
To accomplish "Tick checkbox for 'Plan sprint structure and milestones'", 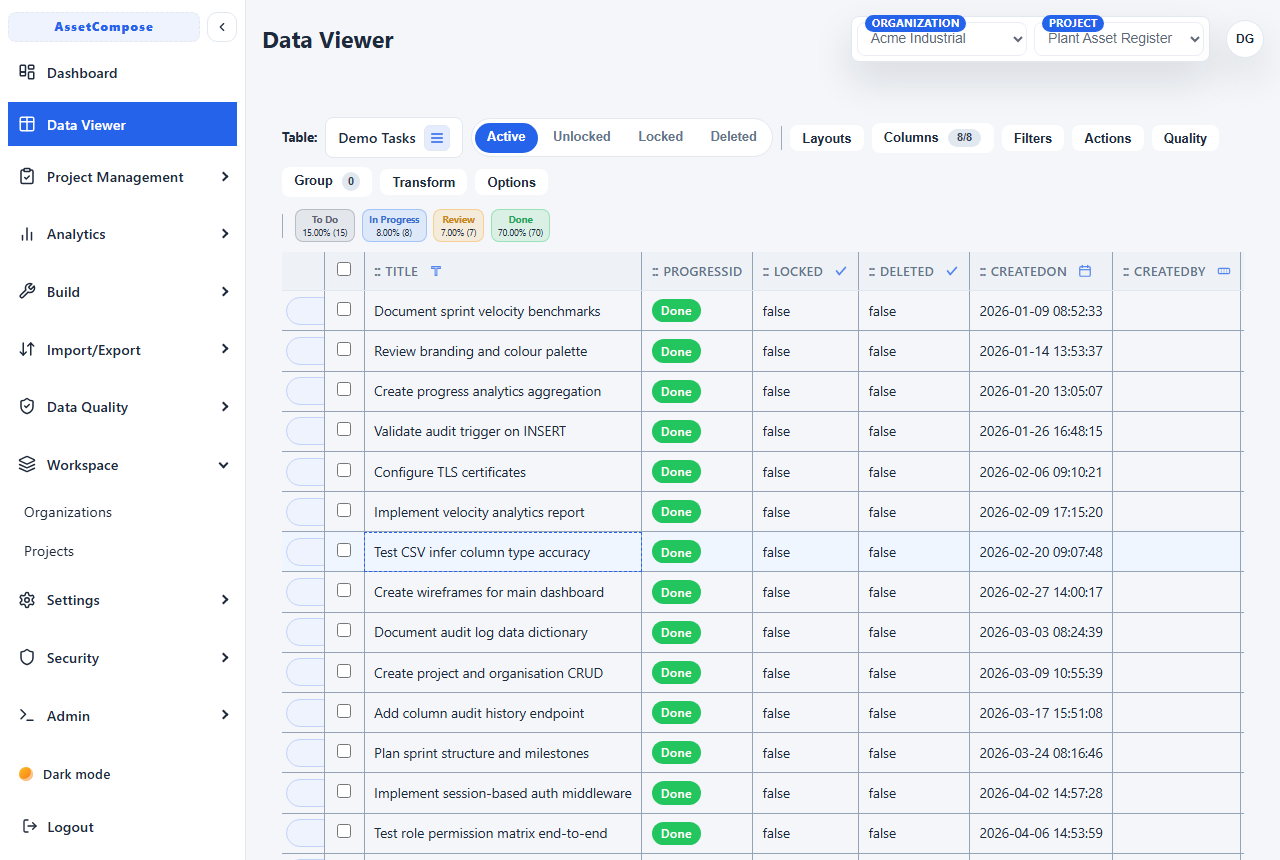I will (344, 751).
